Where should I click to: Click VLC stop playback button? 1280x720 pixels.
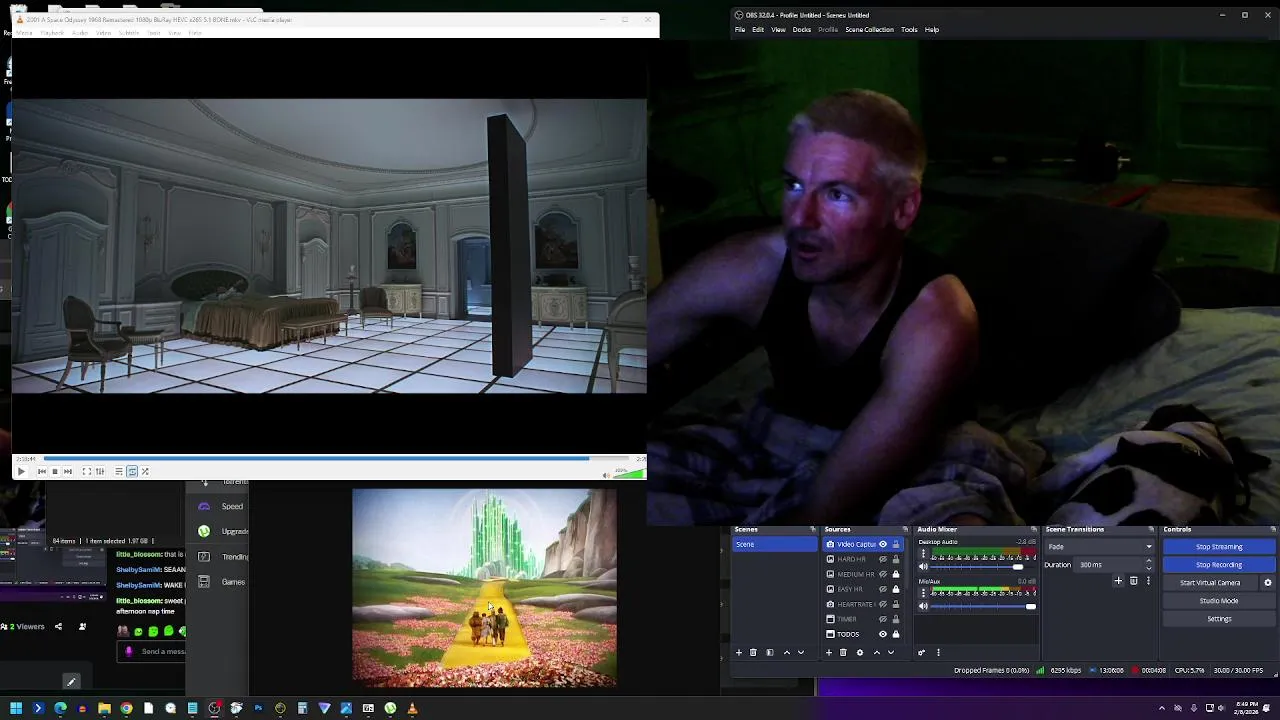[x=55, y=471]
